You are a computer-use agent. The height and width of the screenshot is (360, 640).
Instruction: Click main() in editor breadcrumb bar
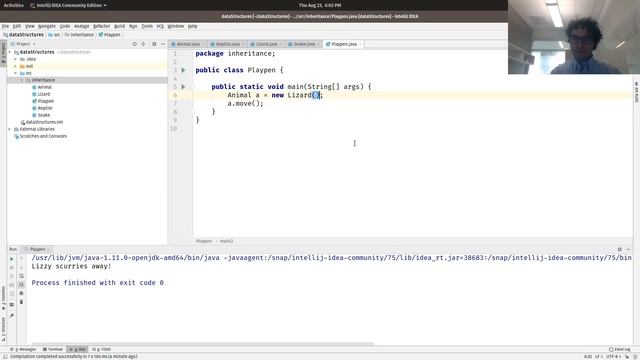click(x=227, y=241)
